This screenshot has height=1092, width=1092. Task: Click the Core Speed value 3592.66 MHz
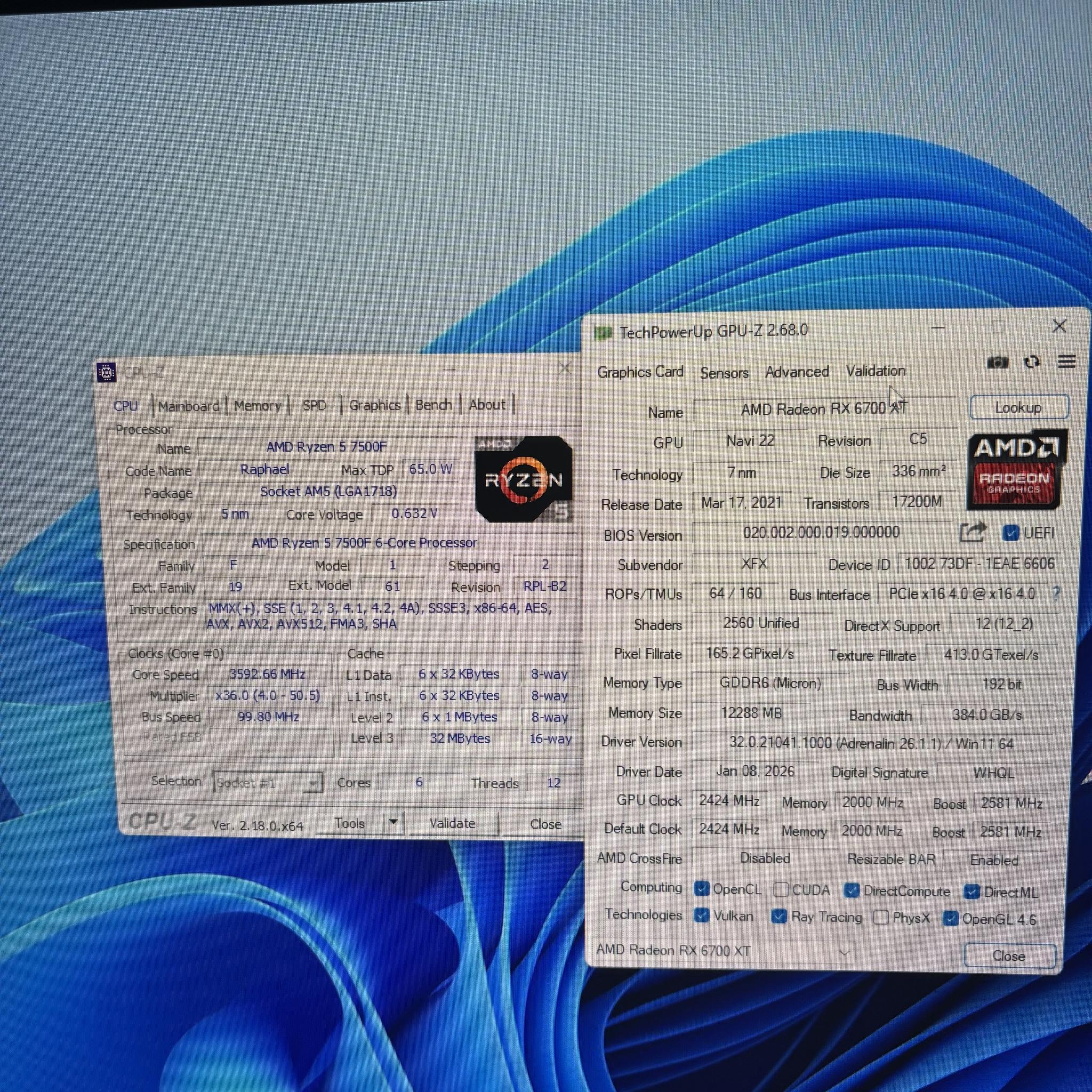pyautogui.click(x=268, y=674)
